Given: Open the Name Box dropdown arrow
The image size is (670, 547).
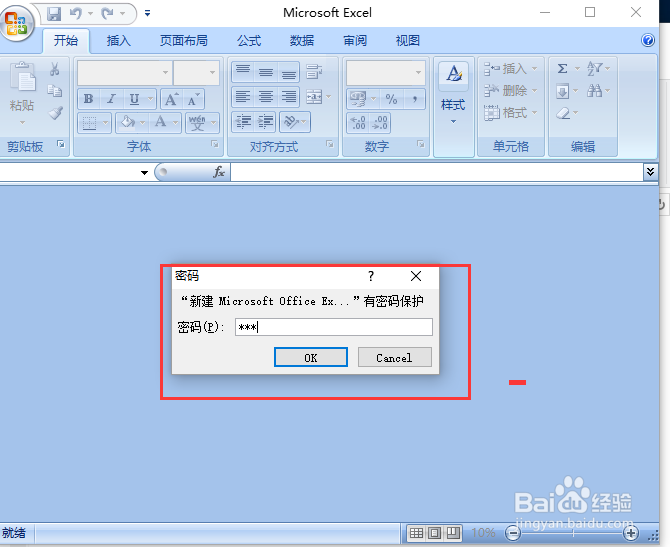Looking at the screenshot, I should click(x=144, y=173).
